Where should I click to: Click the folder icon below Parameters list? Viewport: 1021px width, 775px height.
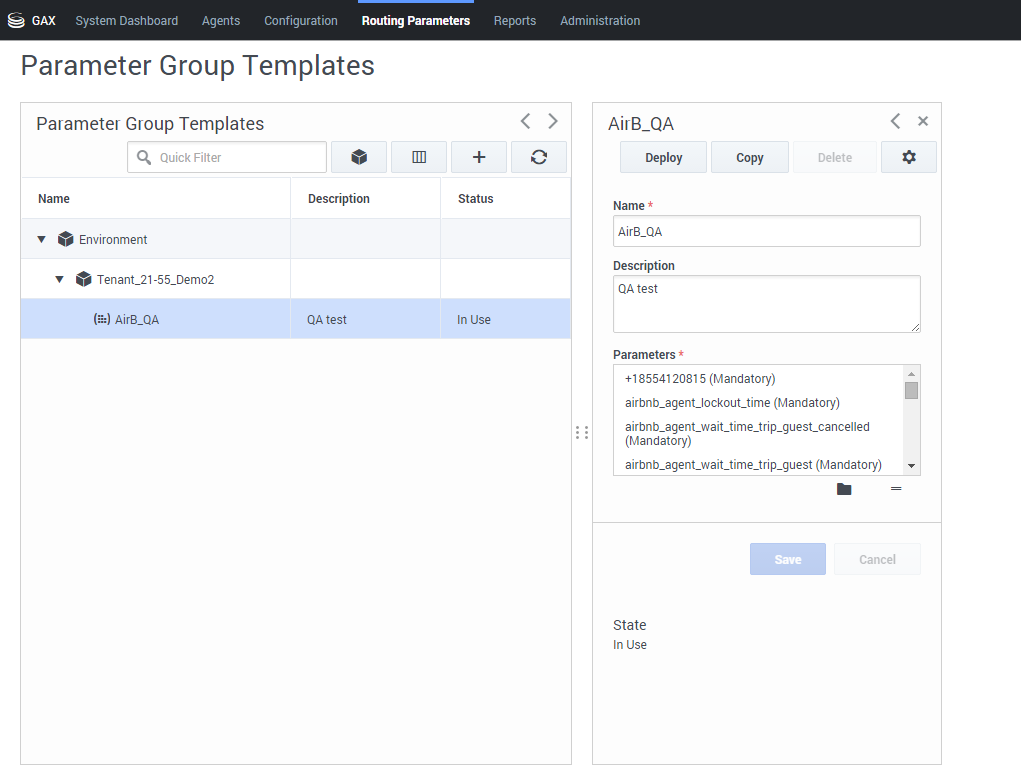coord(844,489)
